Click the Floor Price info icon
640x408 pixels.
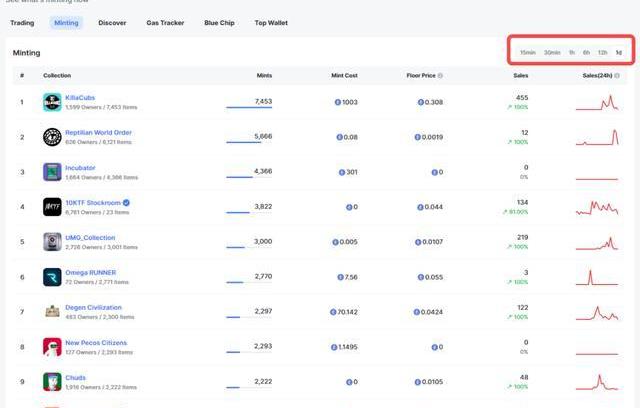pos(440,76)
